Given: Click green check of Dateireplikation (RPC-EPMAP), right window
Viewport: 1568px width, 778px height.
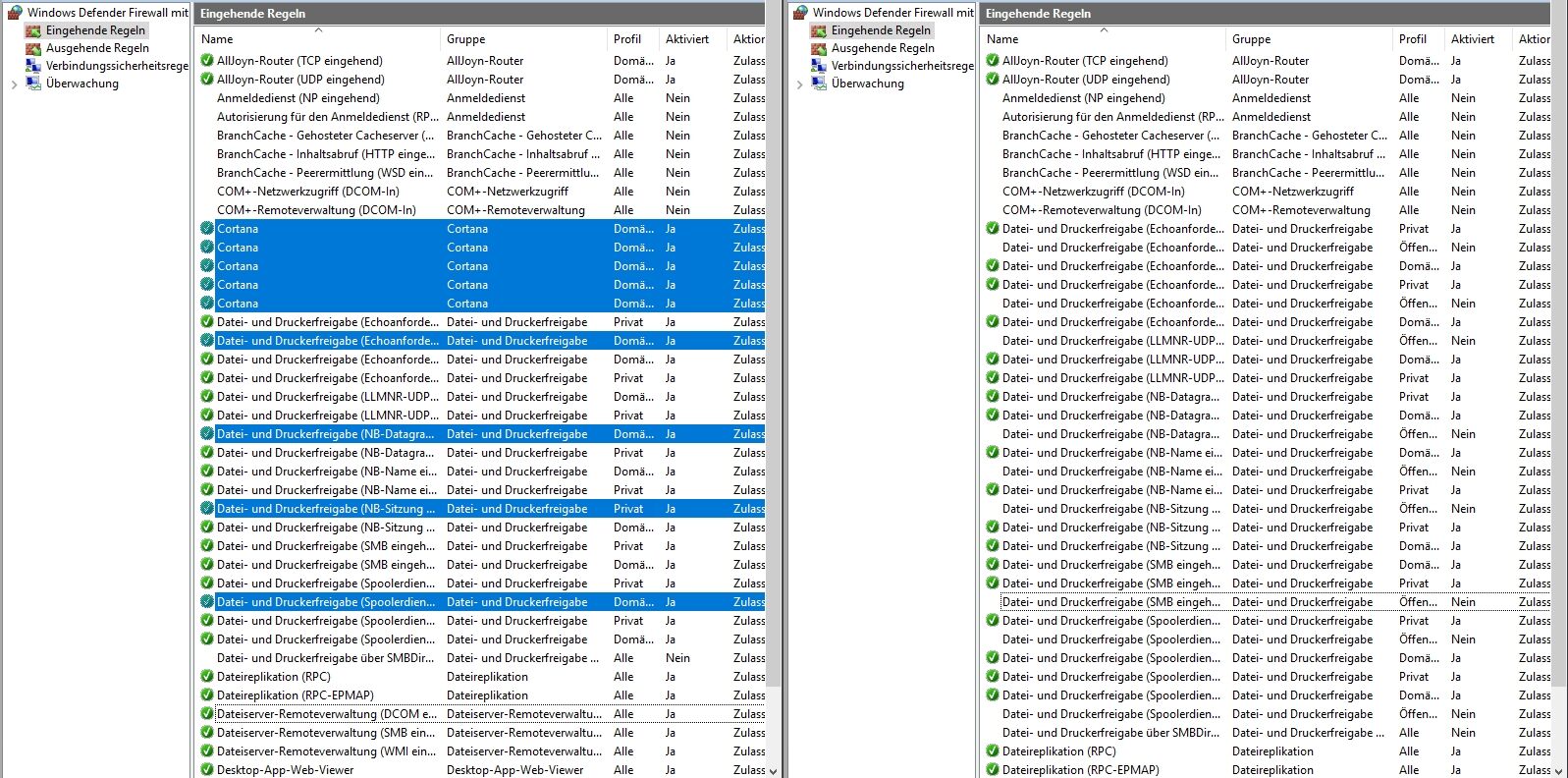Looking at the screenshot, I should [993, 770].
